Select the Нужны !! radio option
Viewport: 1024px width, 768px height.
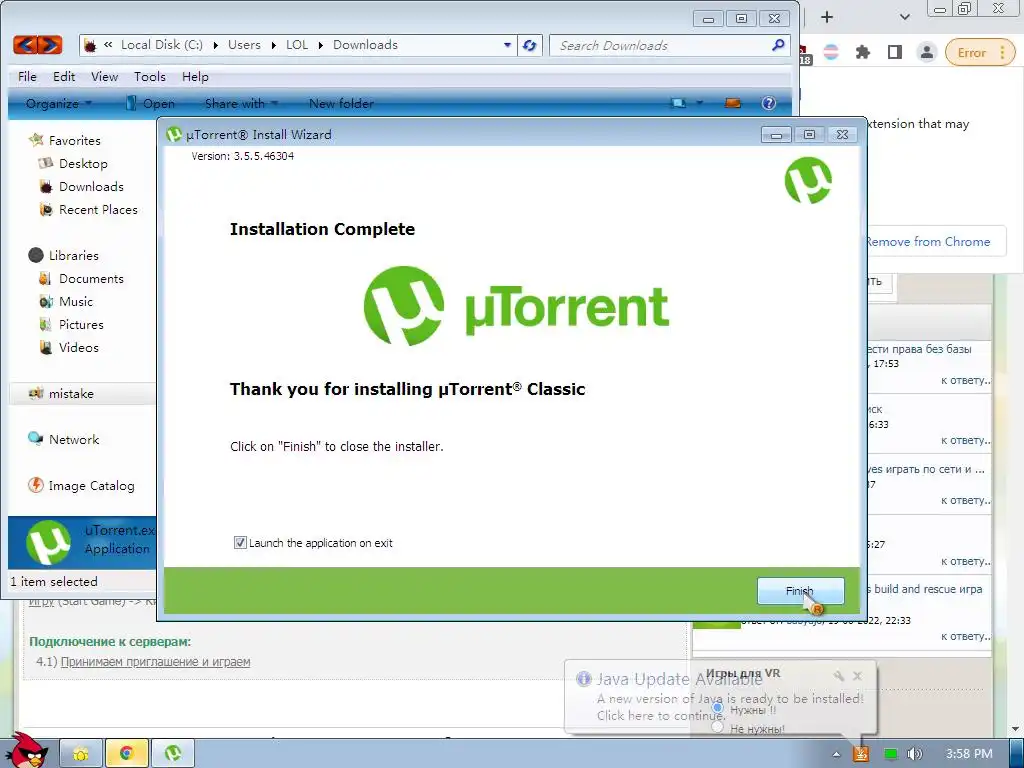718,709
